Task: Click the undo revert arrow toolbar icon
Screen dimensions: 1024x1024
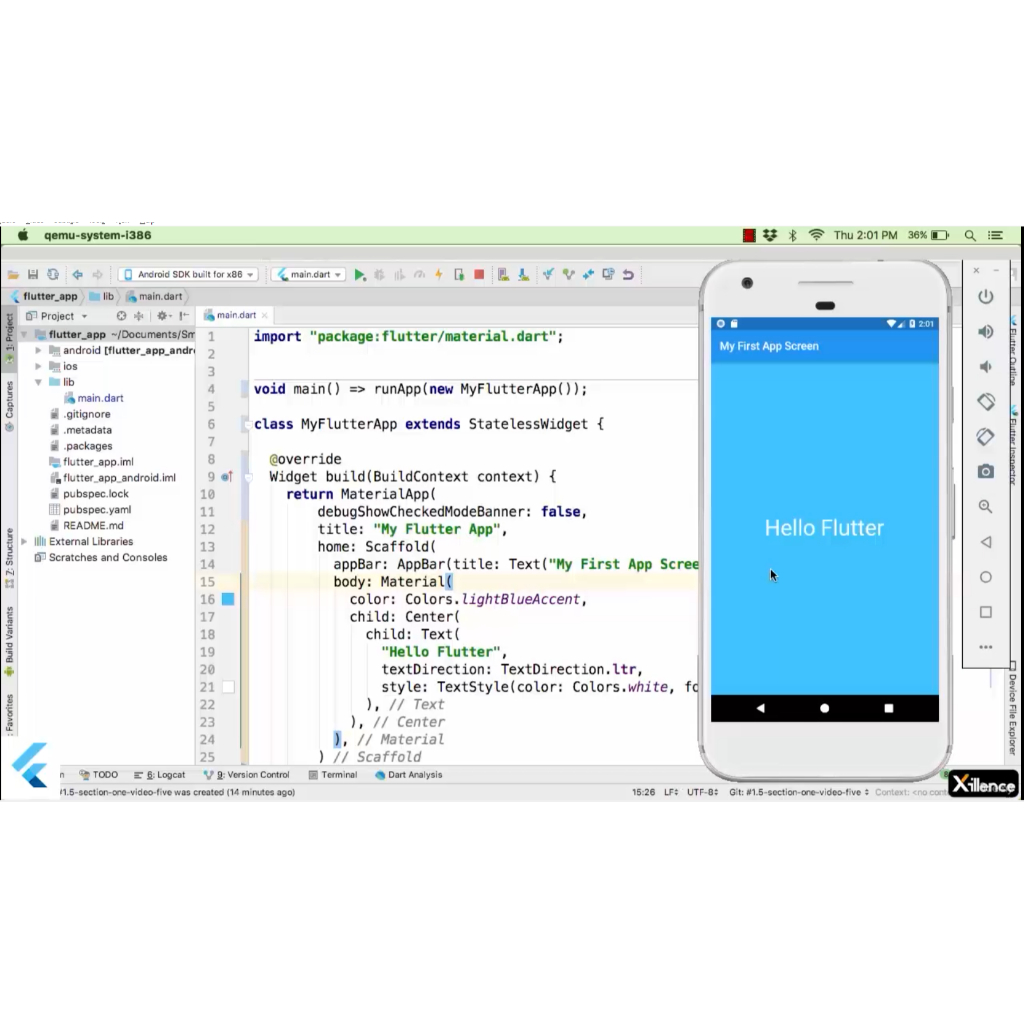Action: point(628,275)
